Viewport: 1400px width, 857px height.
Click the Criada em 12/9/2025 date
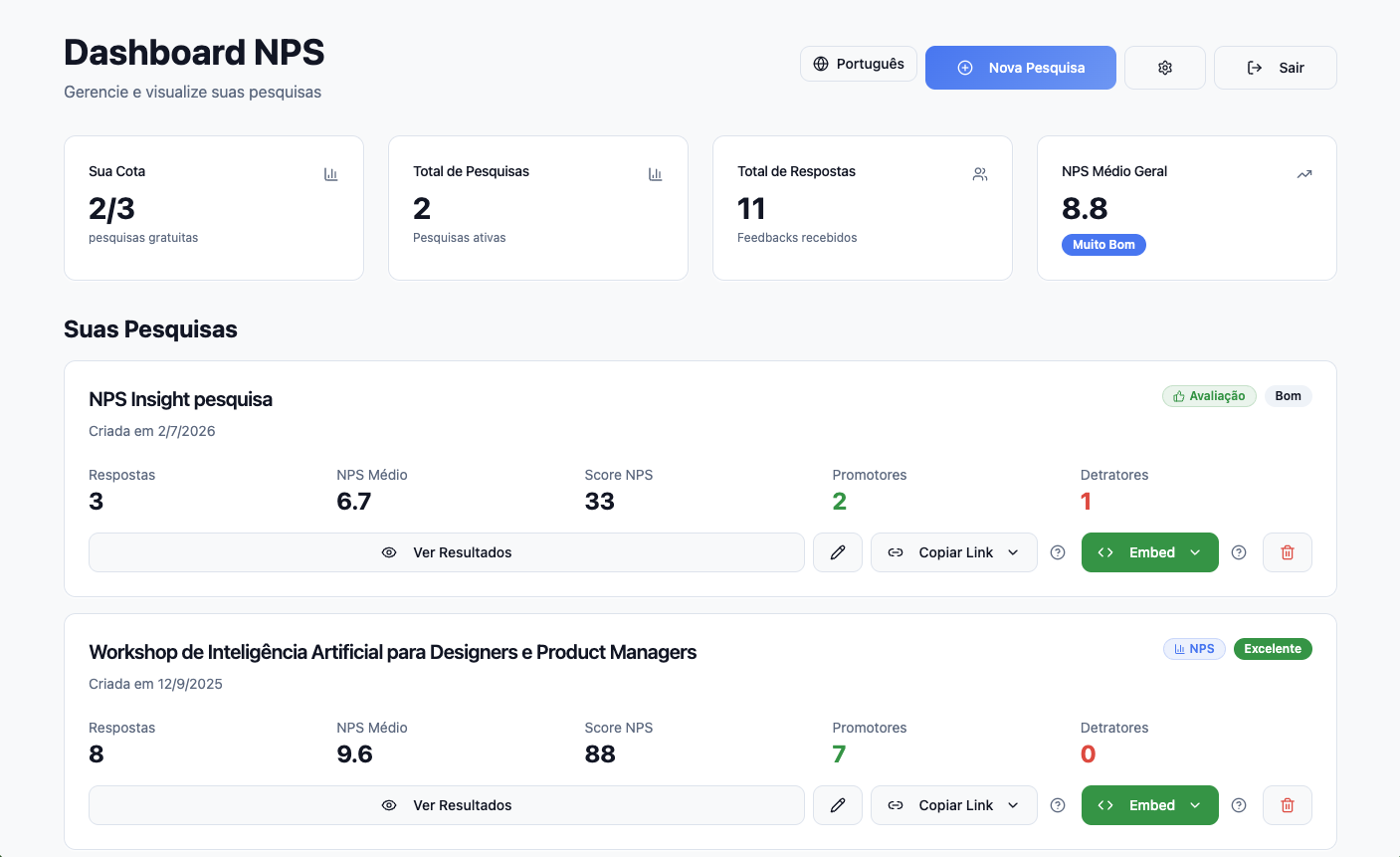155,684
